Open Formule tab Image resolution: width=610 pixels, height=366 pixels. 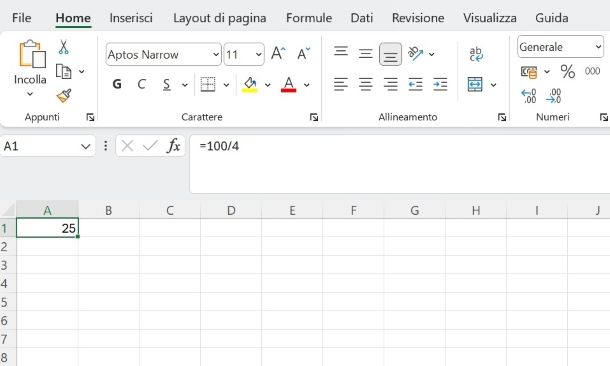(309, 18)
